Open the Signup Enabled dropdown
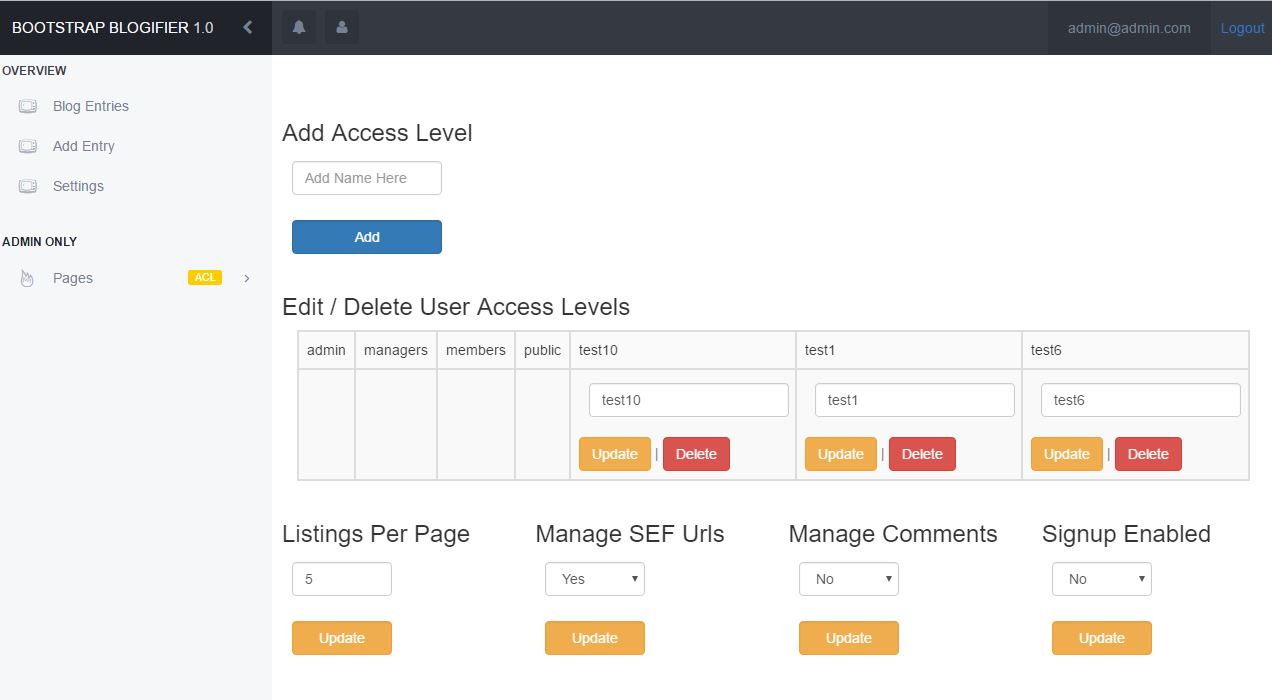 1101,579
